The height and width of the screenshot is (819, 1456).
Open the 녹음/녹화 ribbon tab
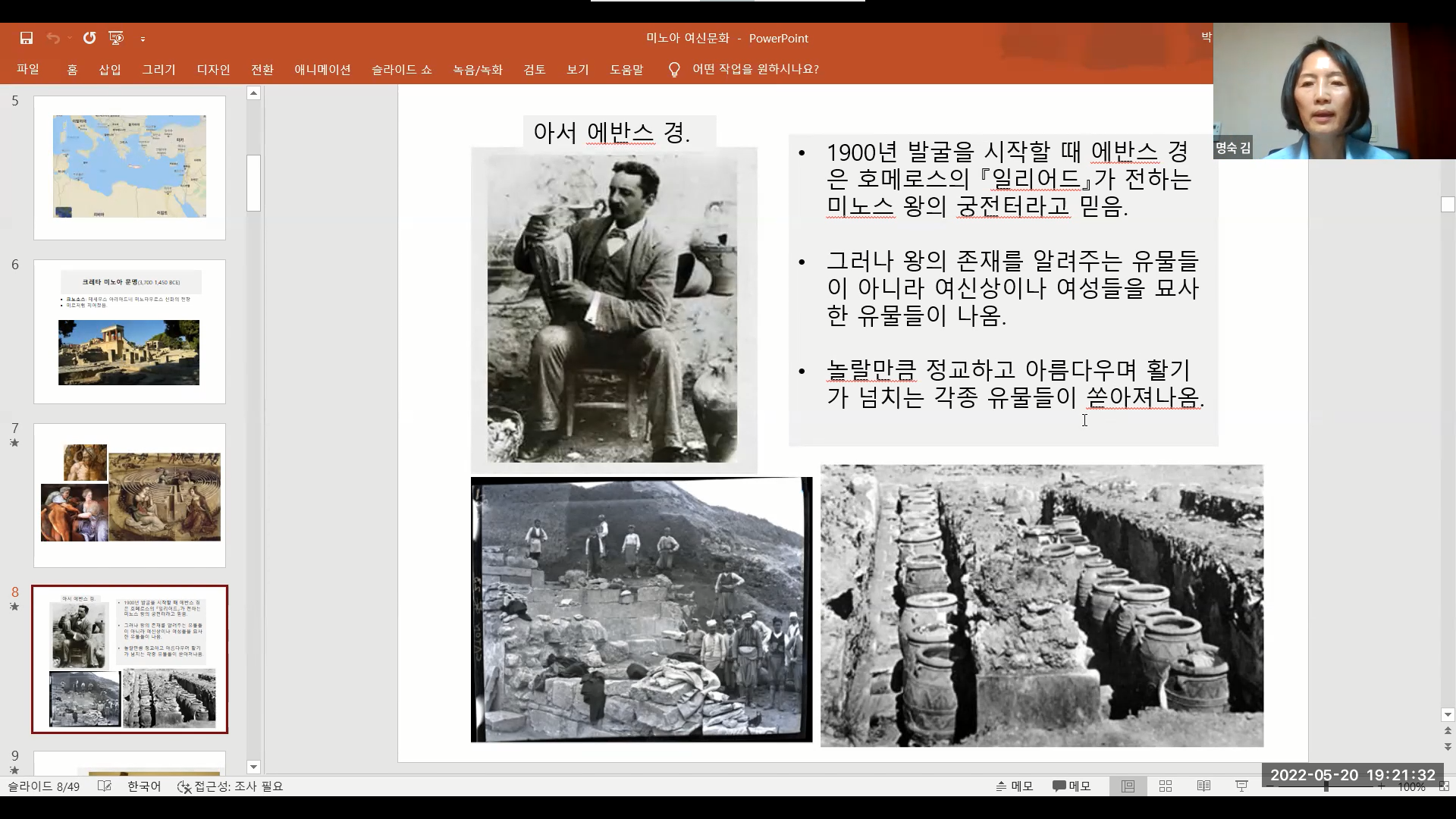click(478, 69)
